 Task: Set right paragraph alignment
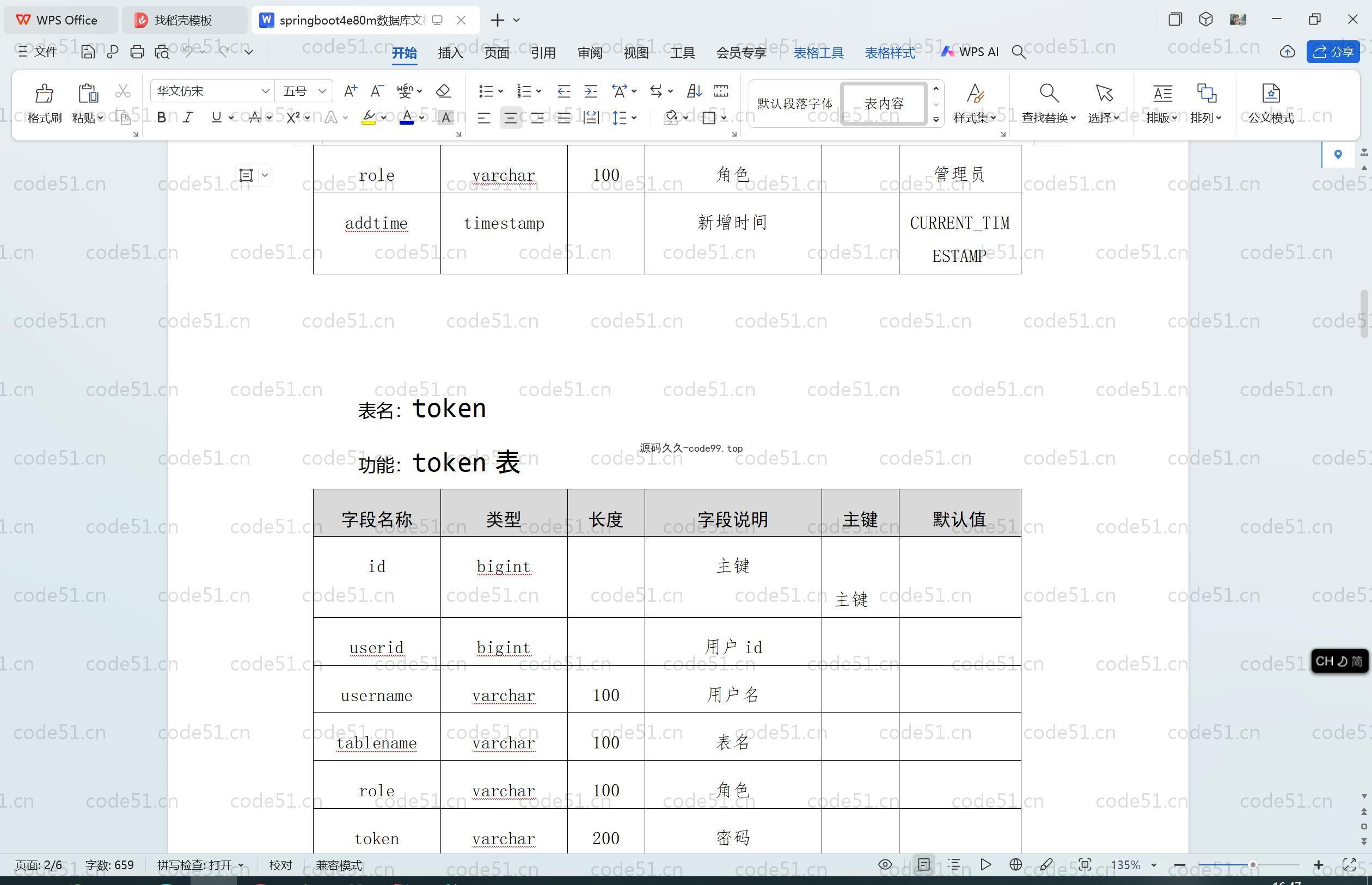[537, 119]
